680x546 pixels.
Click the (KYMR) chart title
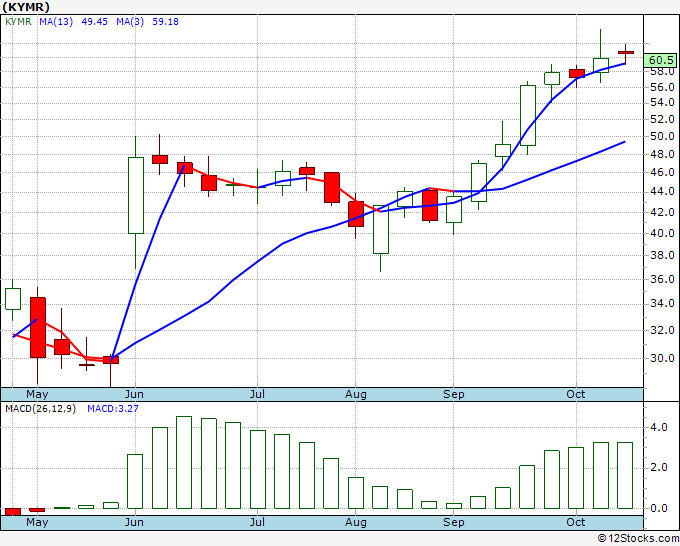[x=26, y=7]
